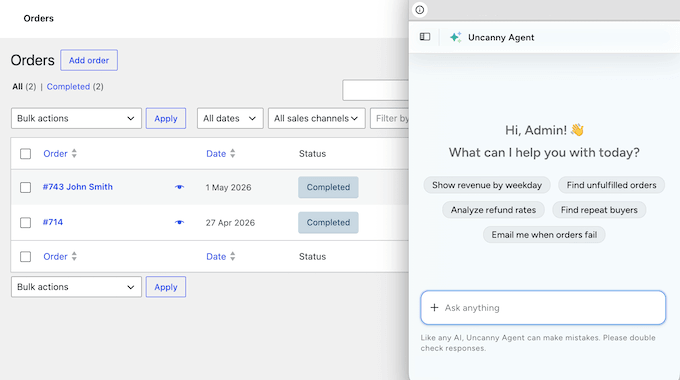Image resolution: width=680 pixels, height=380 pixels.
Task: Open order #714 link
Action: 52,222
